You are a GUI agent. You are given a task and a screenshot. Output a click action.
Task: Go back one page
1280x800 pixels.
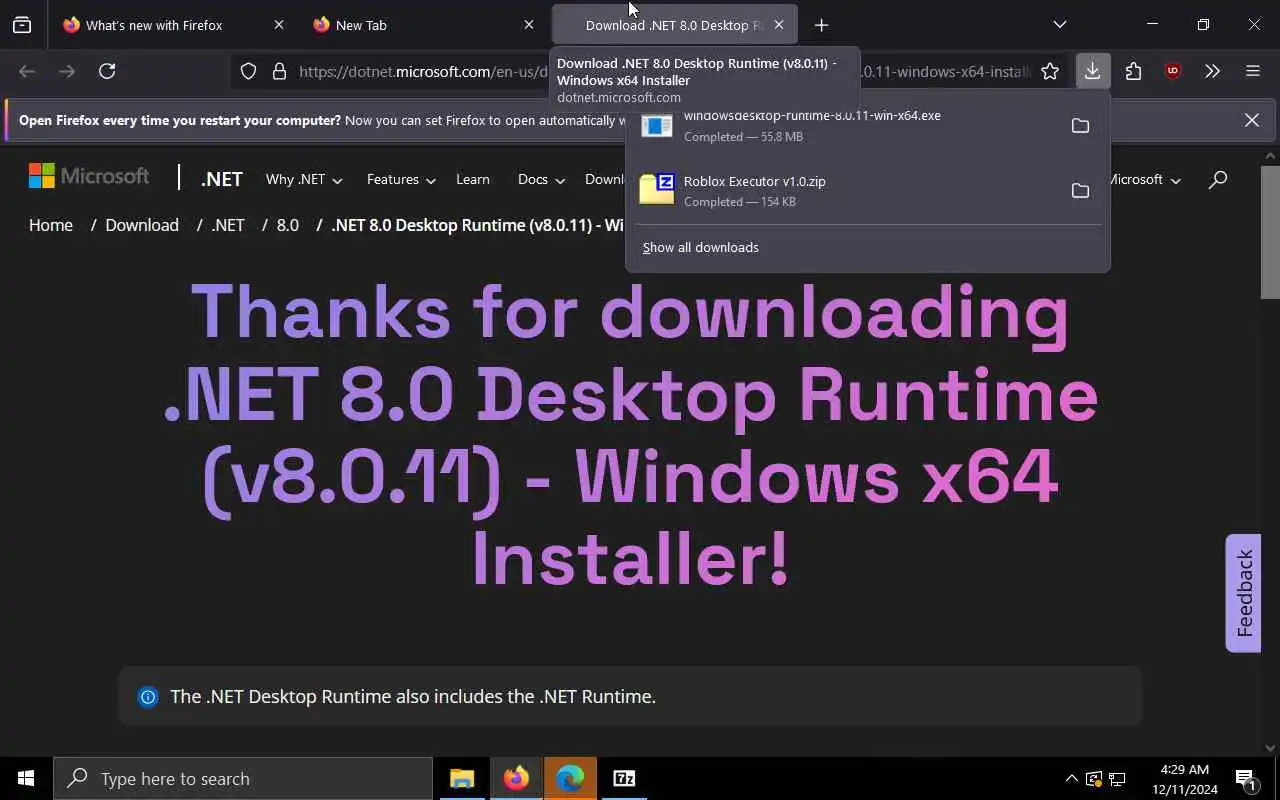coord(27,71)
